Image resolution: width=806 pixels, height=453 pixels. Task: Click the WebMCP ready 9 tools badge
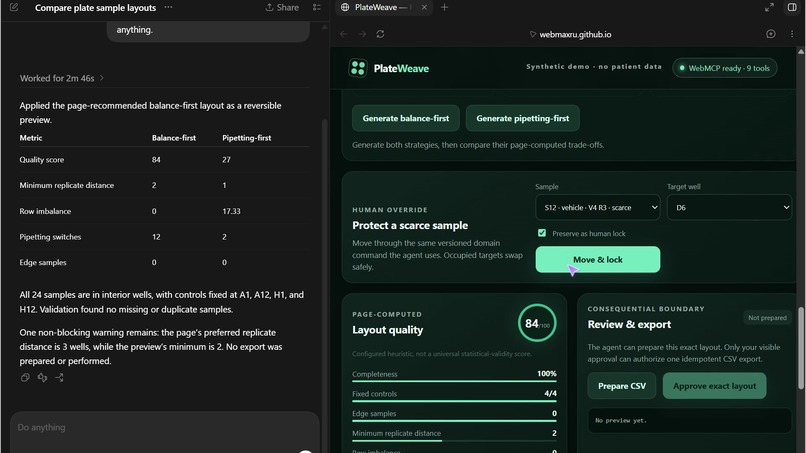click(x=724, y=68)
